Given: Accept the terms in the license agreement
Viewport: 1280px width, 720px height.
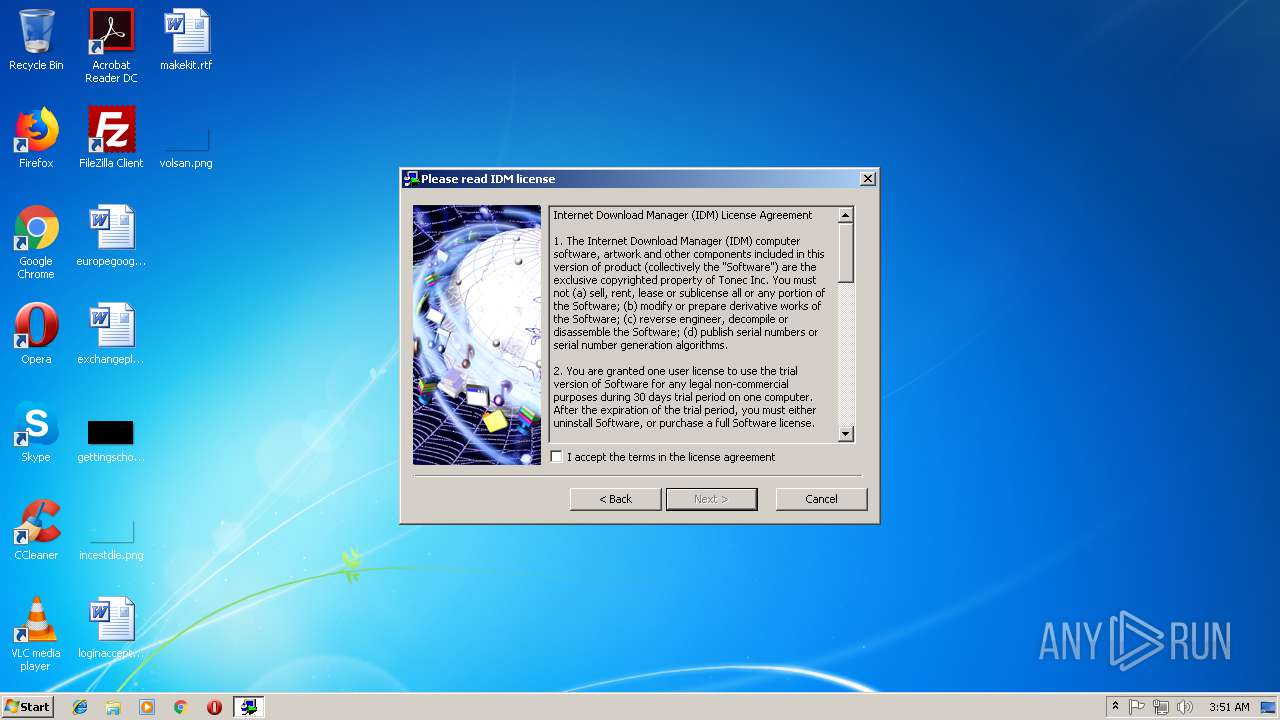Looking at the screenshot, I should click(557, 457).
